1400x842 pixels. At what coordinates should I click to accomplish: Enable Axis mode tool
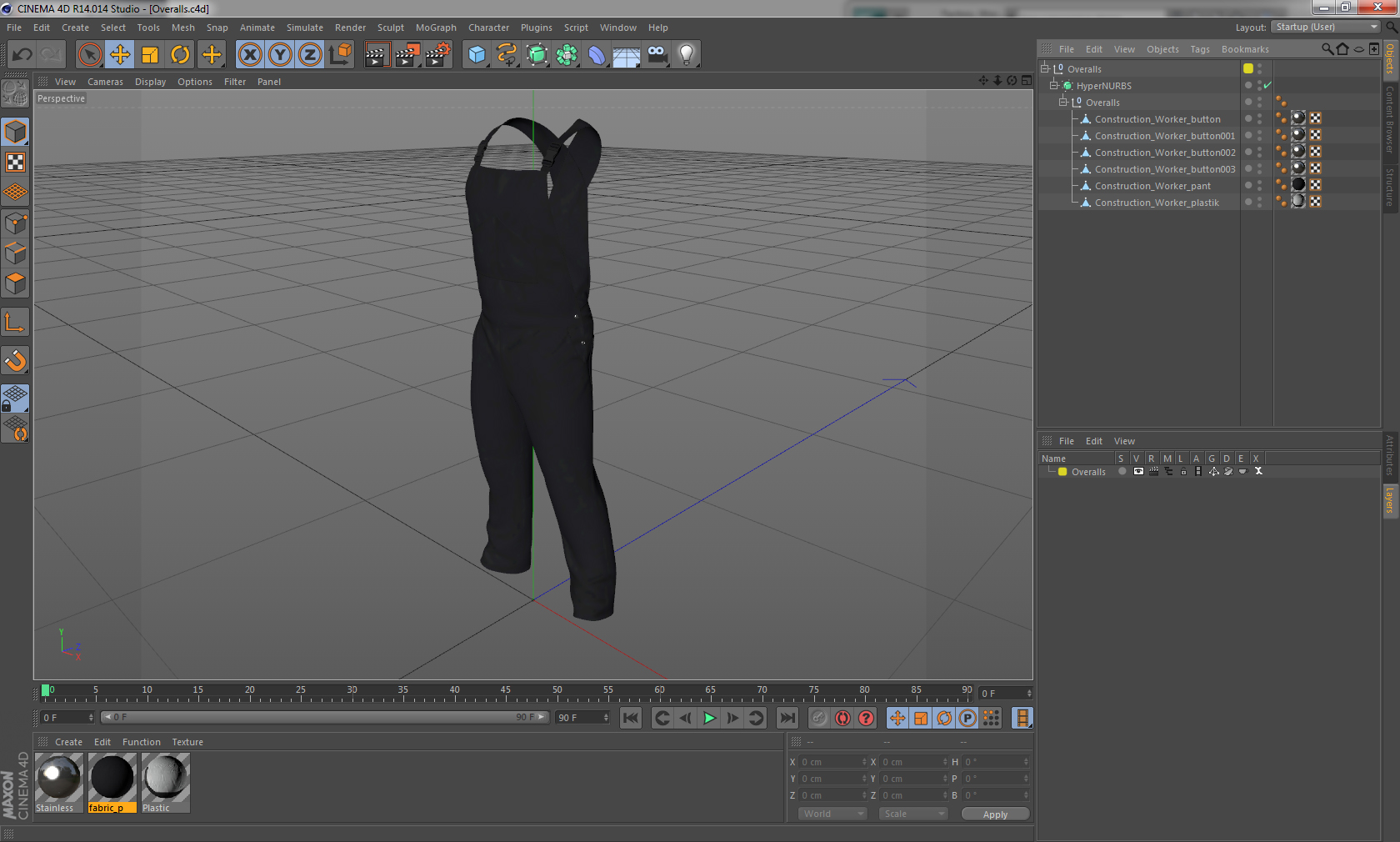point(15,322)
